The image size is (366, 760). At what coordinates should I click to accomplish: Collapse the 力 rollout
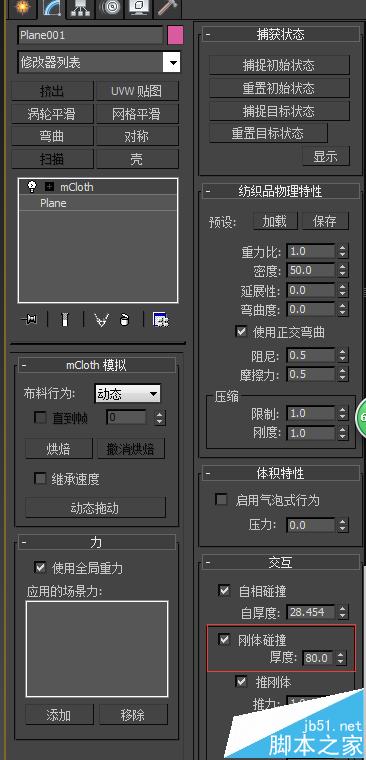point(96,542)
